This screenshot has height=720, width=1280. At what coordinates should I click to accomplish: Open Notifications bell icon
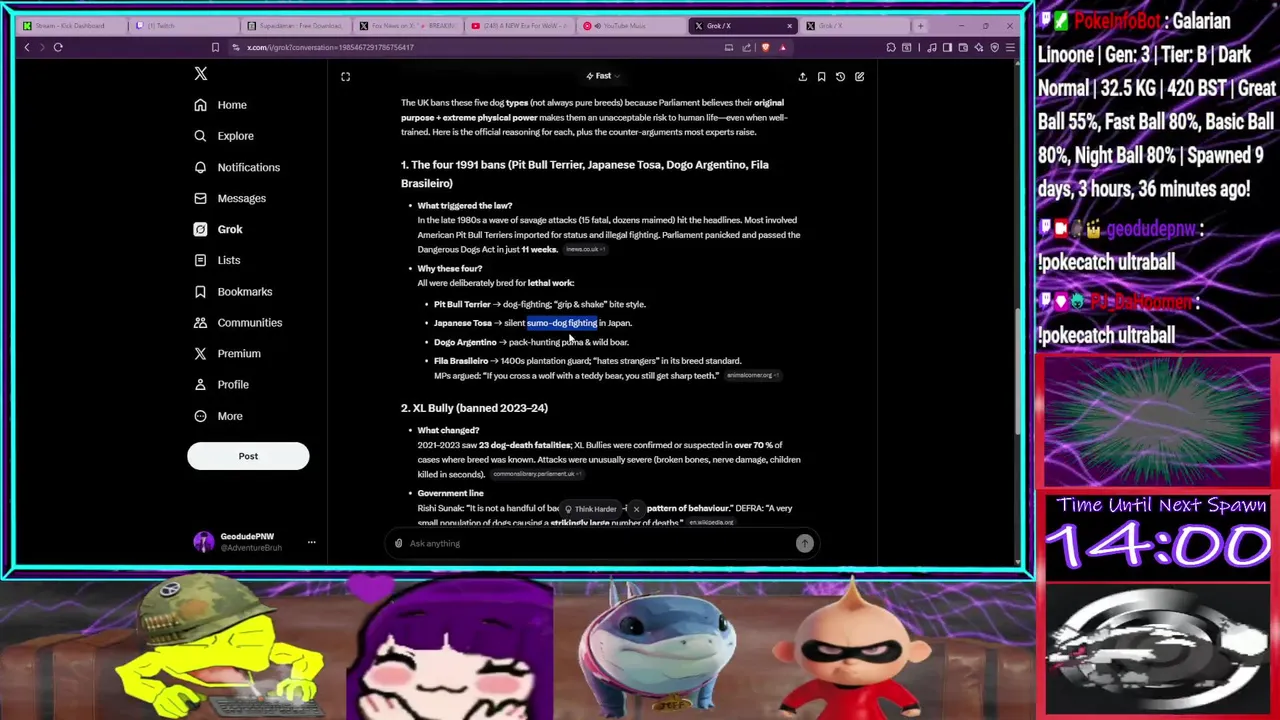200,167
